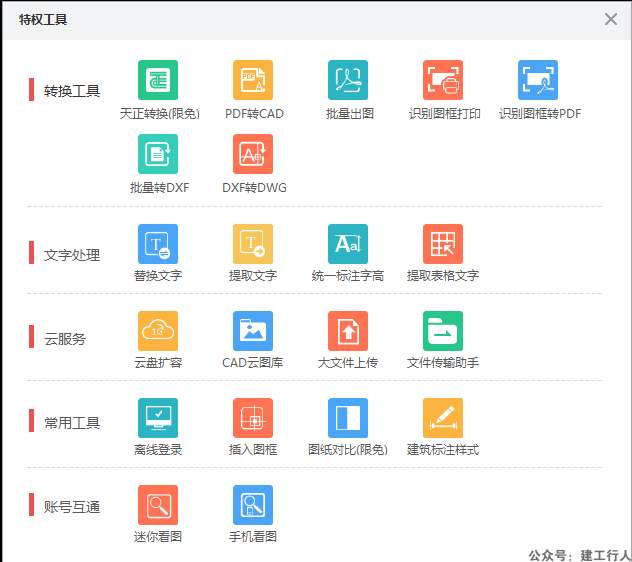Click the 特权工具 dialog title

43,19
